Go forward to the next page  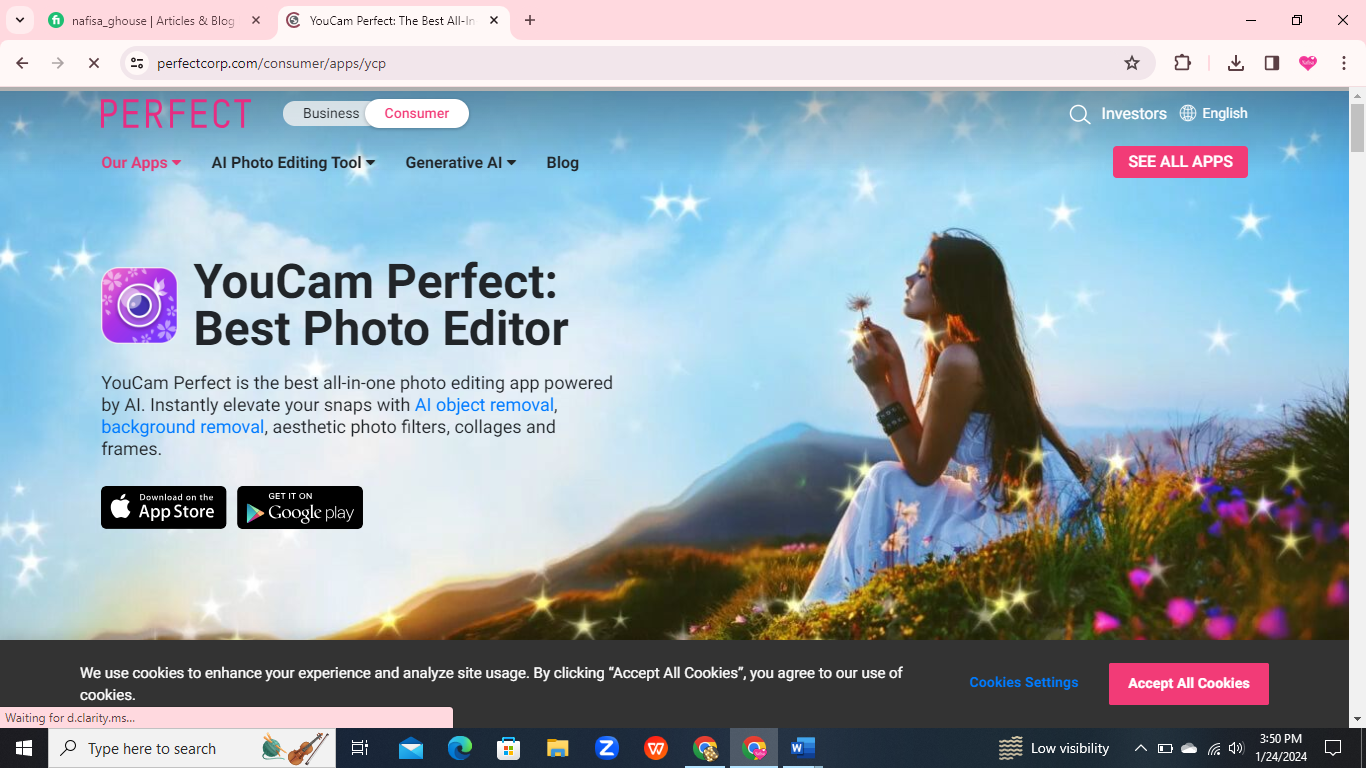coord(58,63)
